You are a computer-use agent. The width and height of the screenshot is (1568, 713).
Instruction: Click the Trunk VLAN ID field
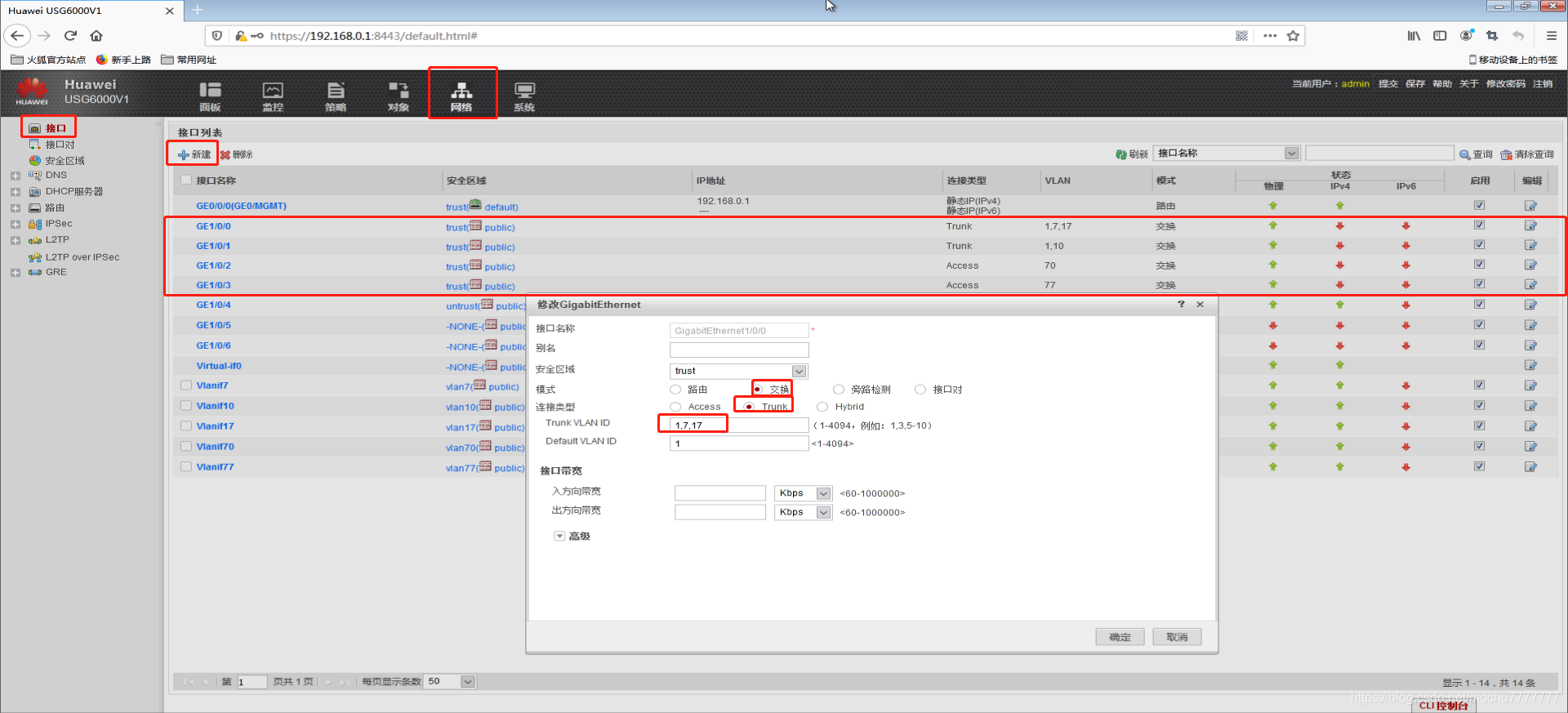(739, 426)
